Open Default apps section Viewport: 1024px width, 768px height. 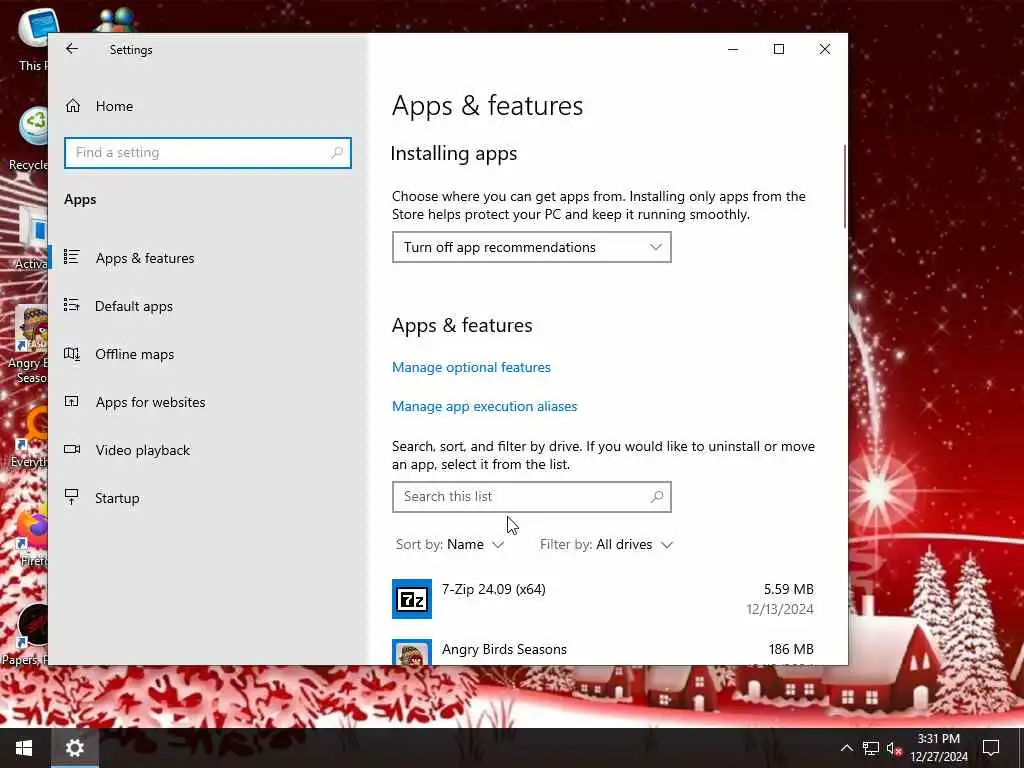coord(208,306)
